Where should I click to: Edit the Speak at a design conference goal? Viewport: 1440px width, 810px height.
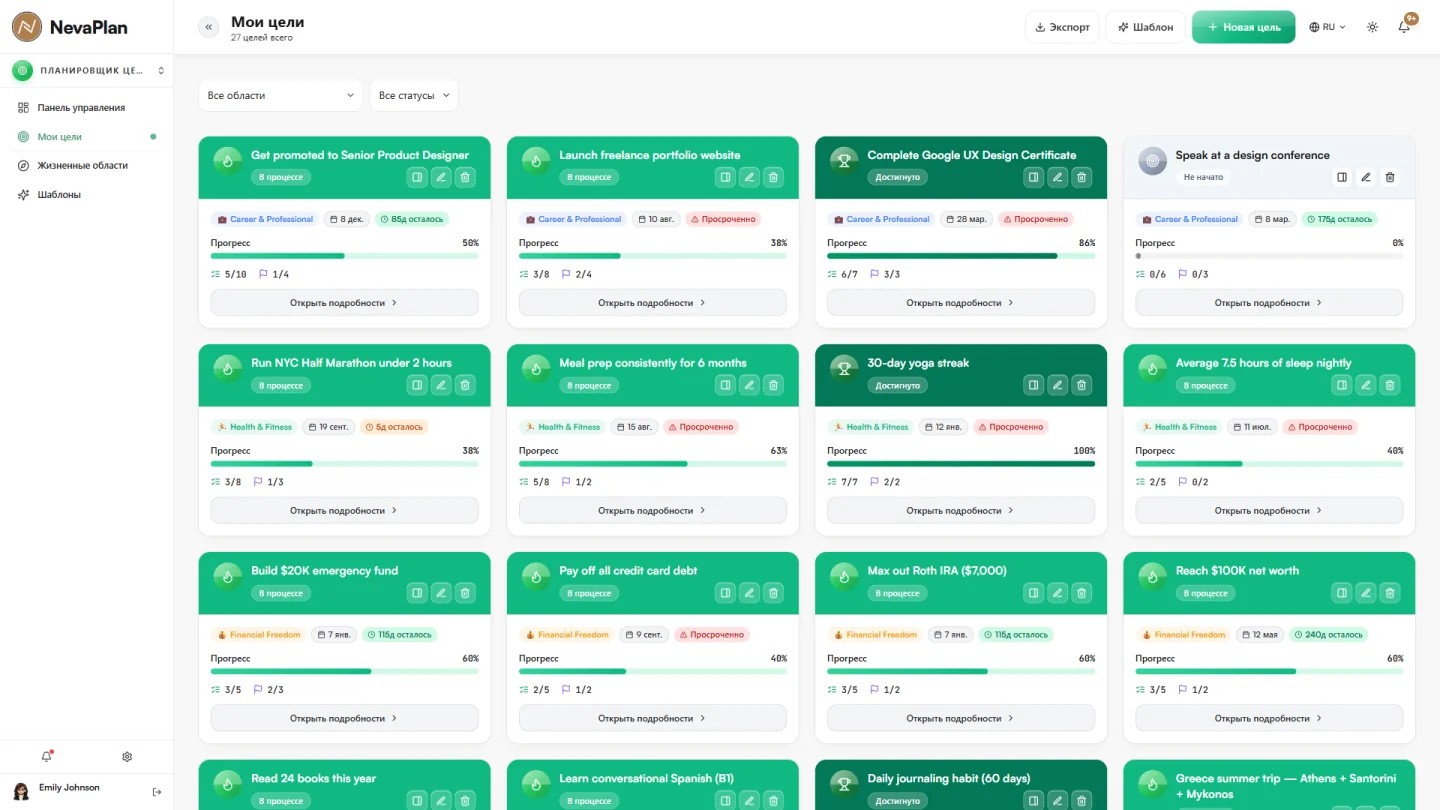click(1365, 177)
